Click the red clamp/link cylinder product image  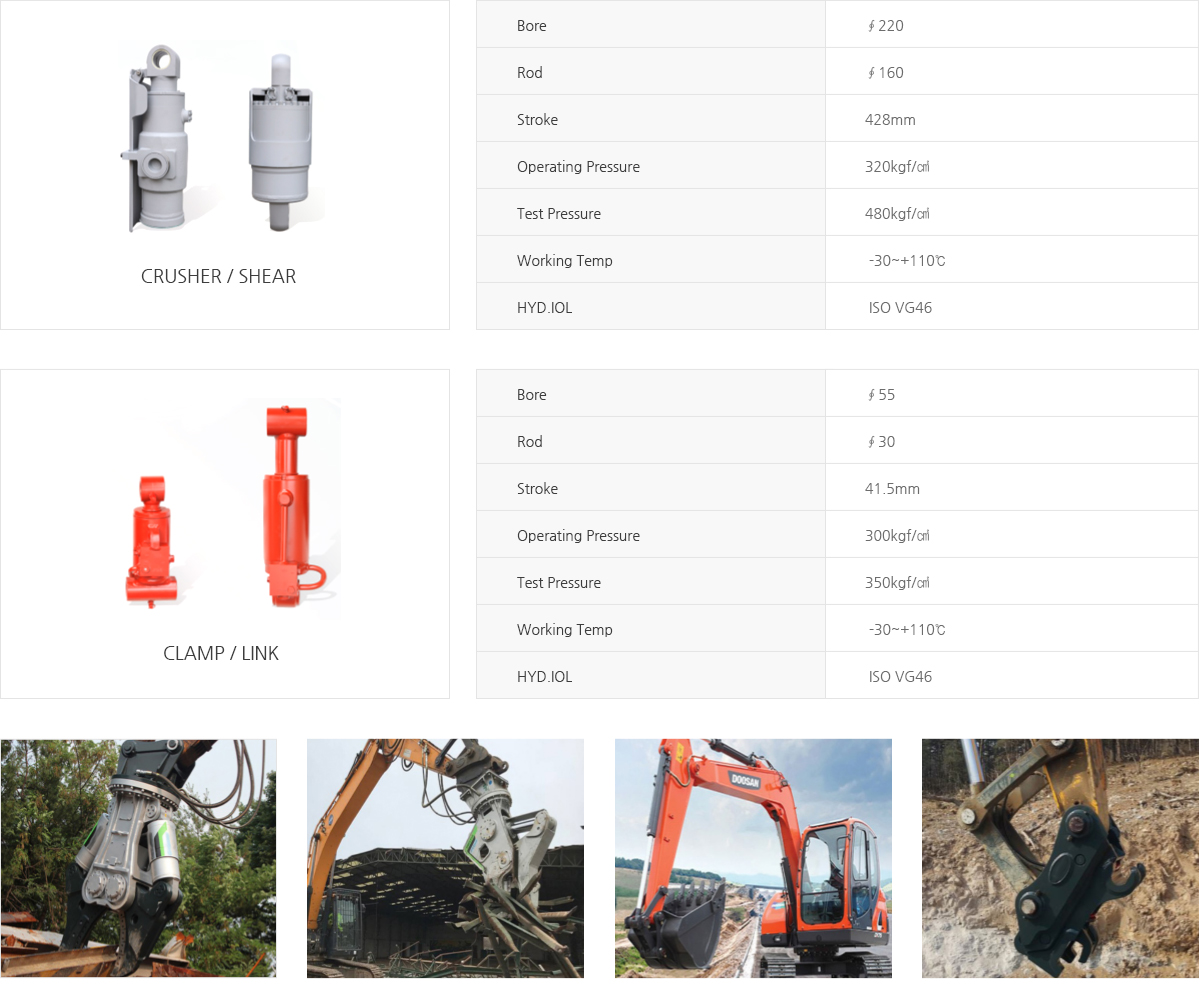click(x=231, y=507)
